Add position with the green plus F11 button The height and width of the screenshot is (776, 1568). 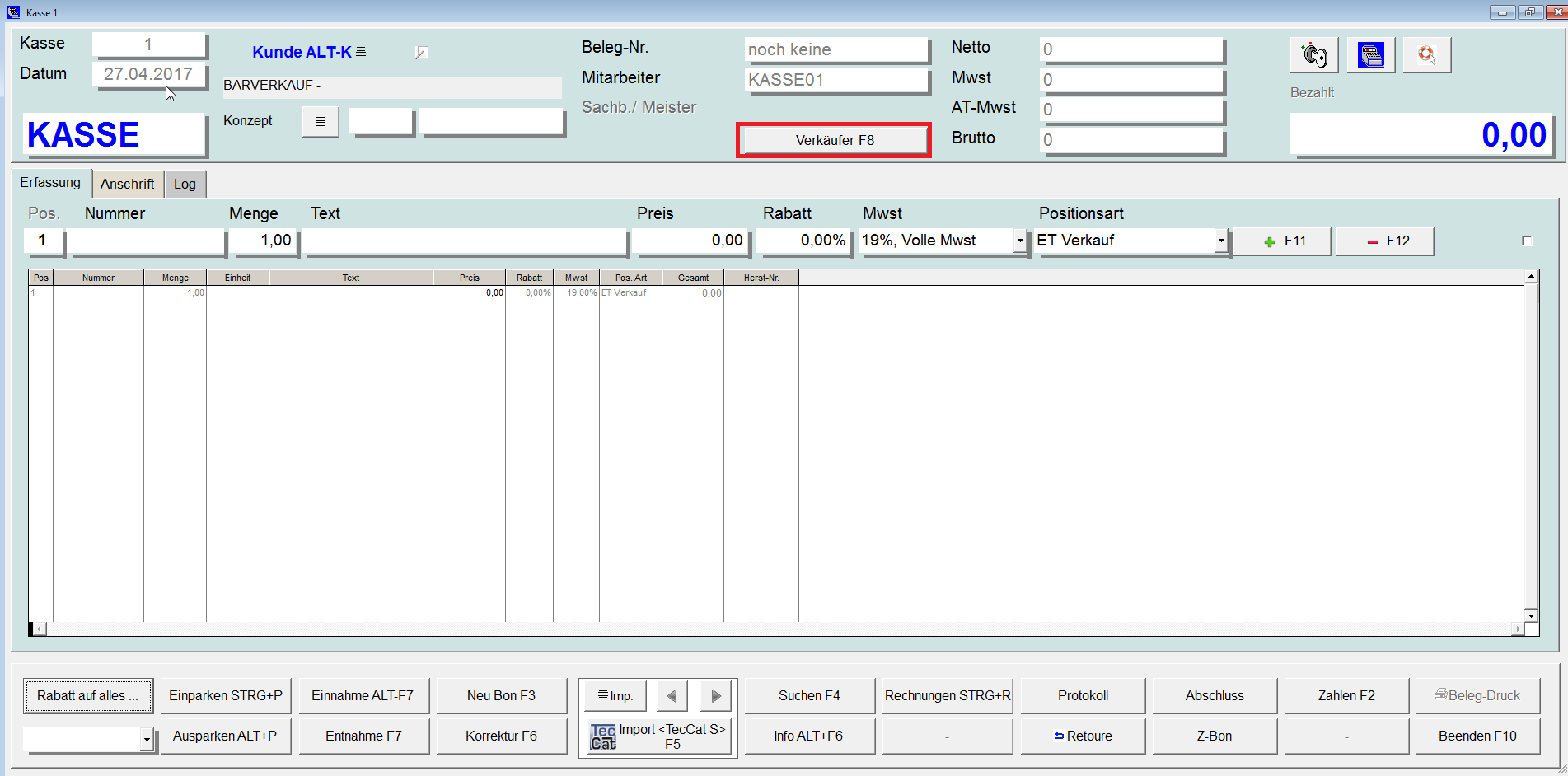pos(1282,241)
